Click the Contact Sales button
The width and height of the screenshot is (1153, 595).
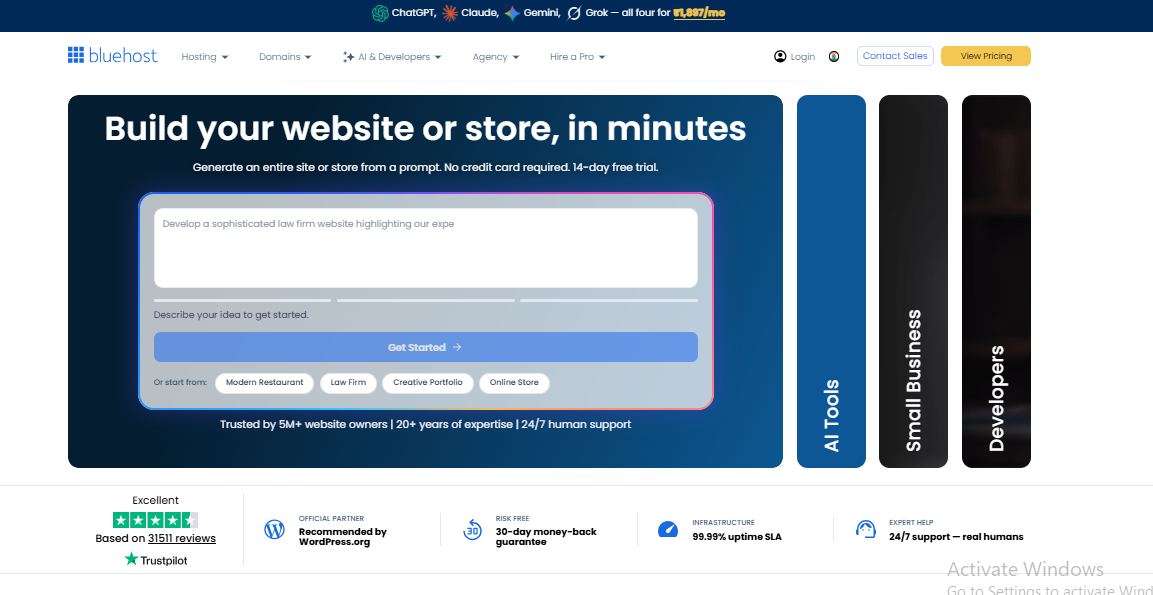895,56
